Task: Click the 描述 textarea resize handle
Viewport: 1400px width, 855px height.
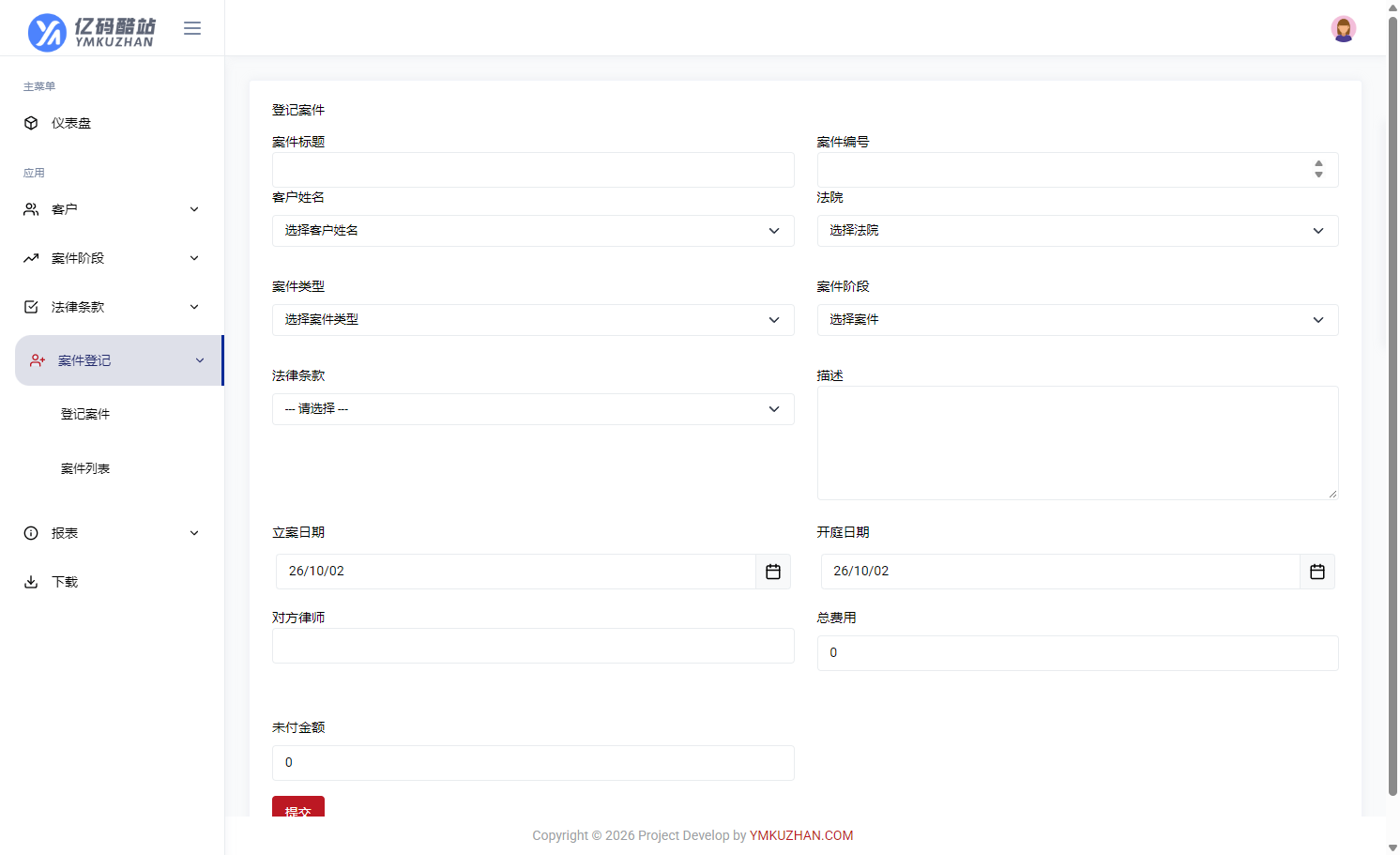Action: [1332, 494]
